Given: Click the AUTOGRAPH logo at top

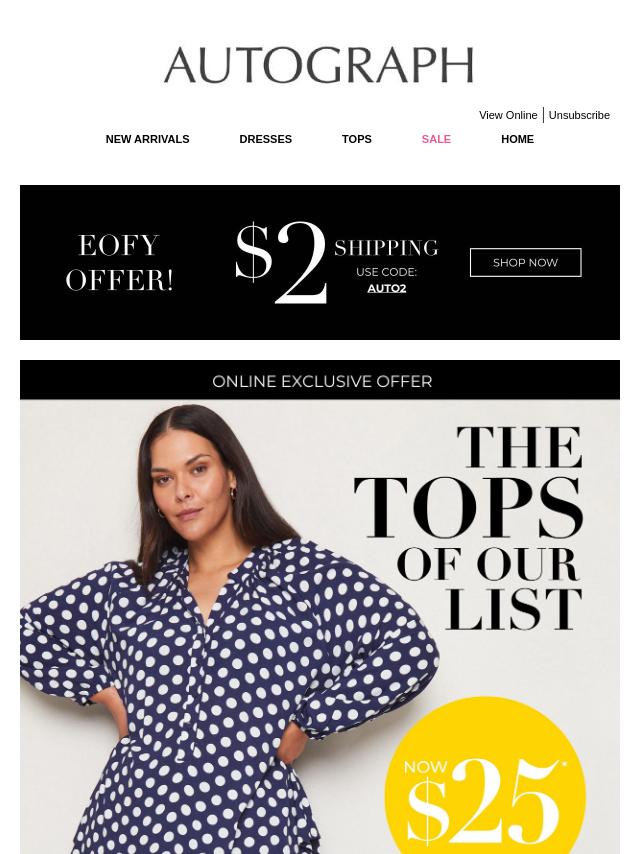Looking at the screenshot, I should coord(319,65).
